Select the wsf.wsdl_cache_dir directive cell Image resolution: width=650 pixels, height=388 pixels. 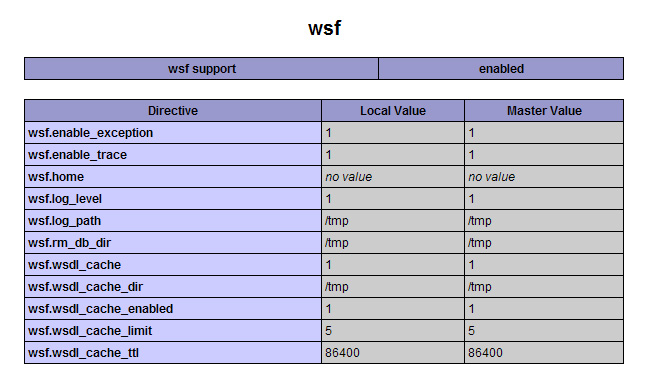173,286
